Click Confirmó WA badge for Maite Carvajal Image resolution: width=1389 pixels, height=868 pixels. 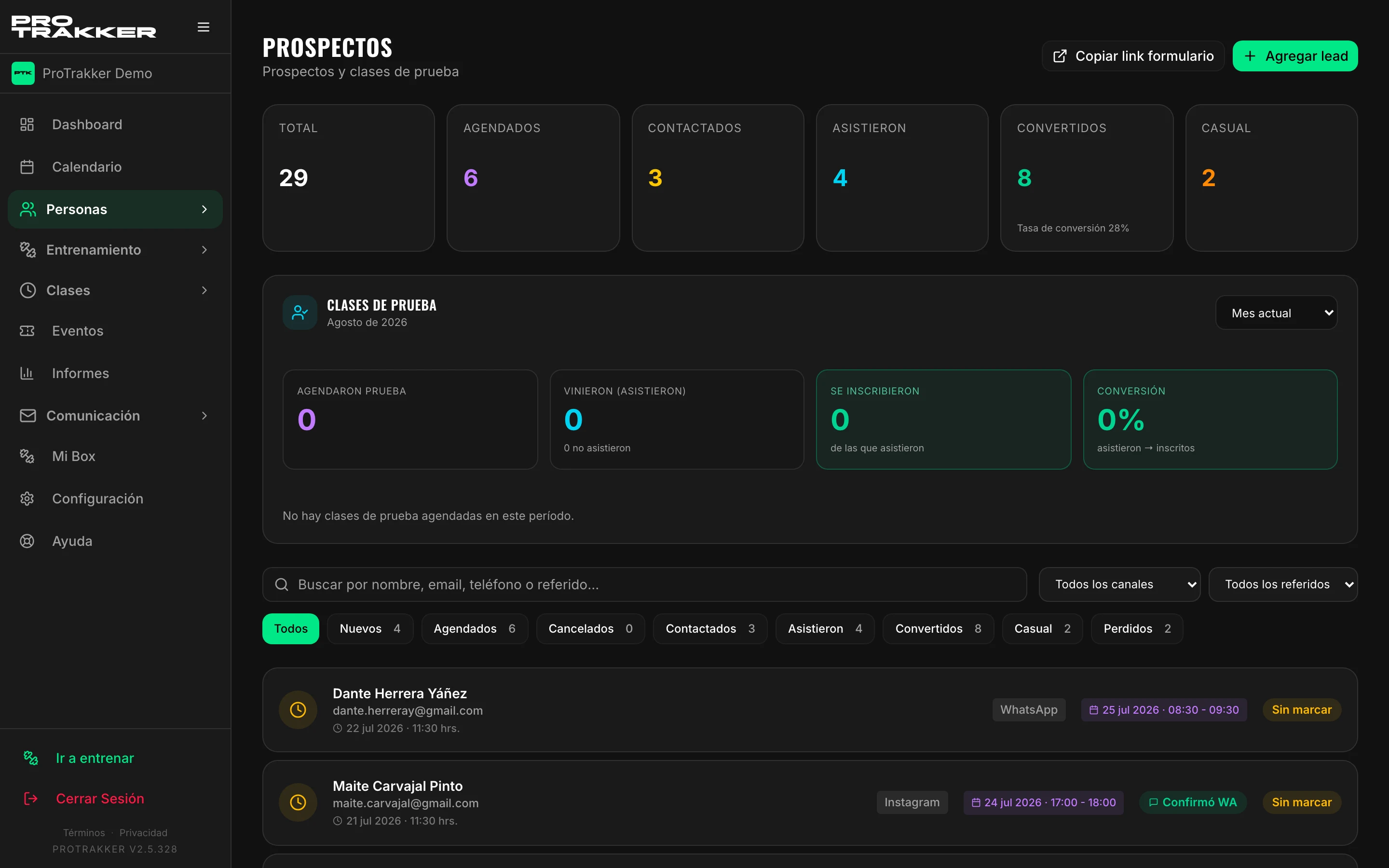point(1192,802)
